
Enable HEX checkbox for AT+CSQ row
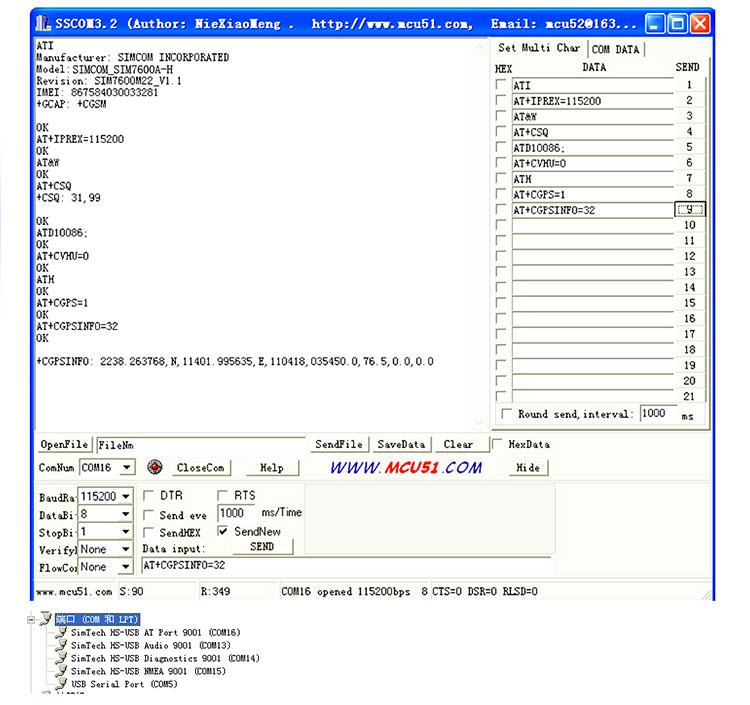(x=501, y=132)
